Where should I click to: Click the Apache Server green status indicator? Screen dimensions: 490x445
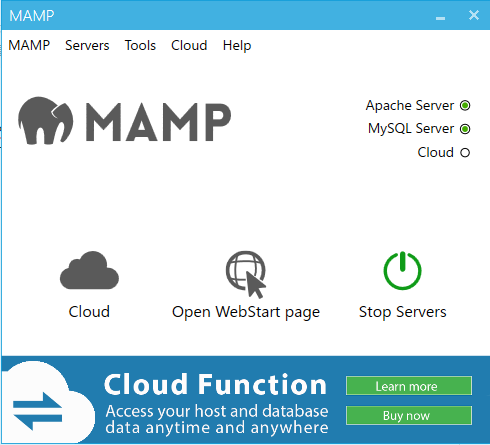tap(465, 106)
